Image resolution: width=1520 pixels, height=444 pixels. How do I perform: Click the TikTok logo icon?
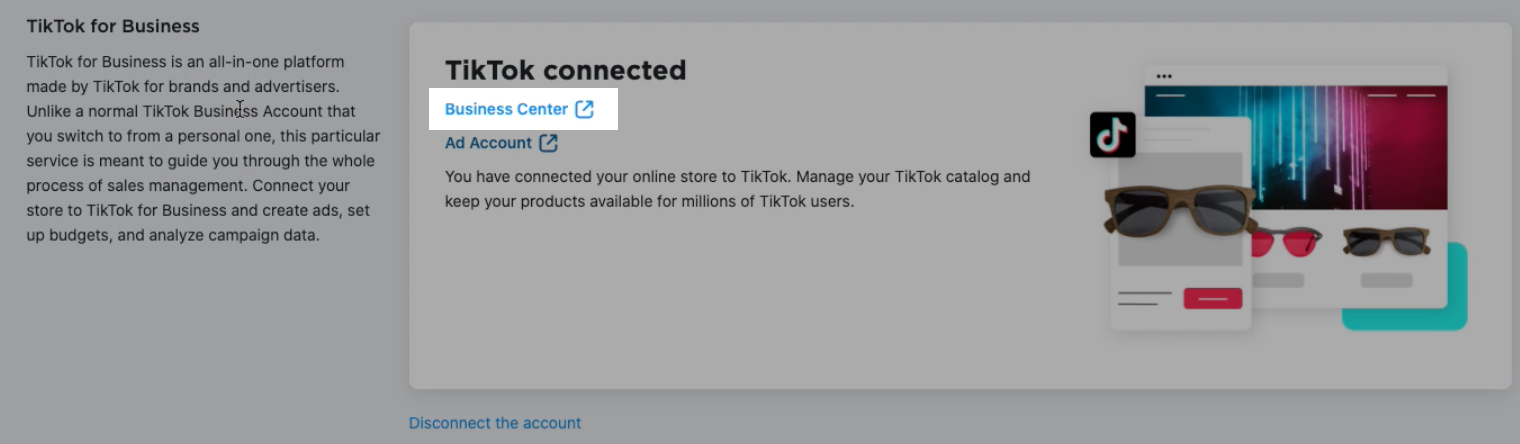1112,135
